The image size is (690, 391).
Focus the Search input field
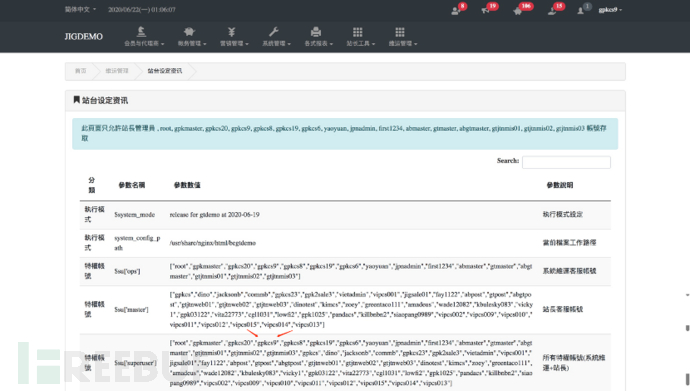tap(566, 162)
